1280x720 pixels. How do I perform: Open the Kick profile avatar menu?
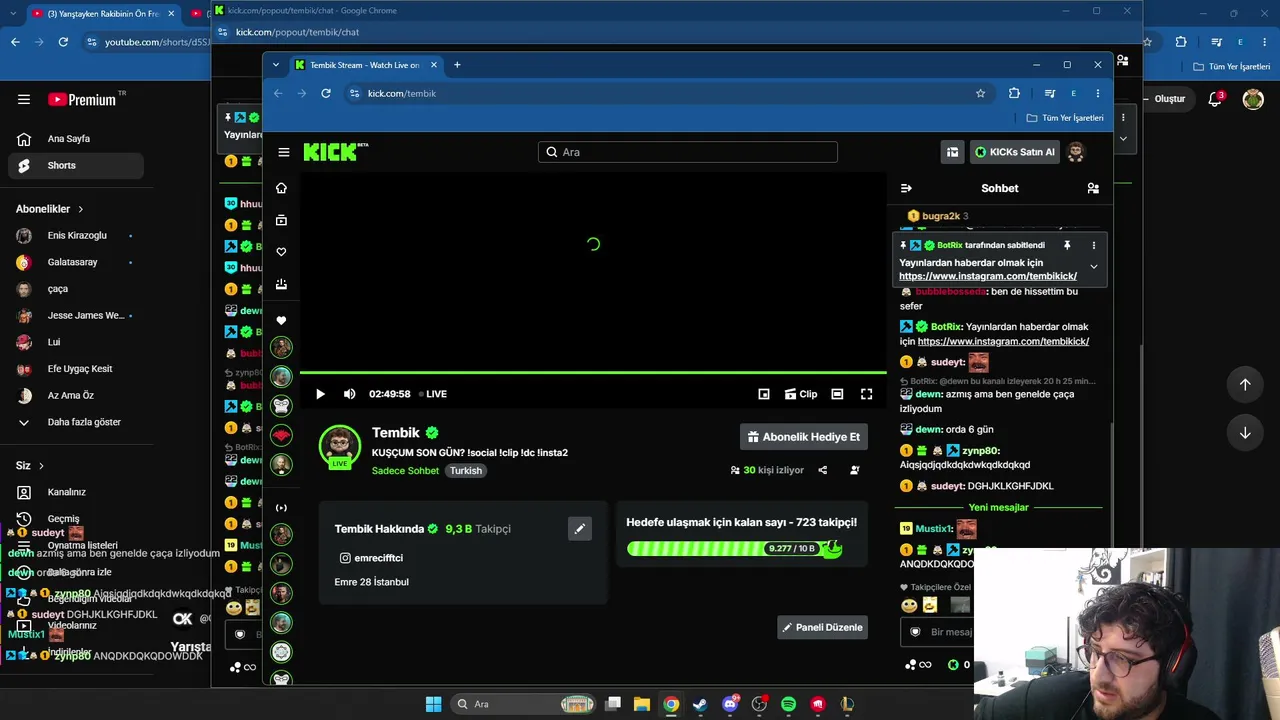(1076, 152)
